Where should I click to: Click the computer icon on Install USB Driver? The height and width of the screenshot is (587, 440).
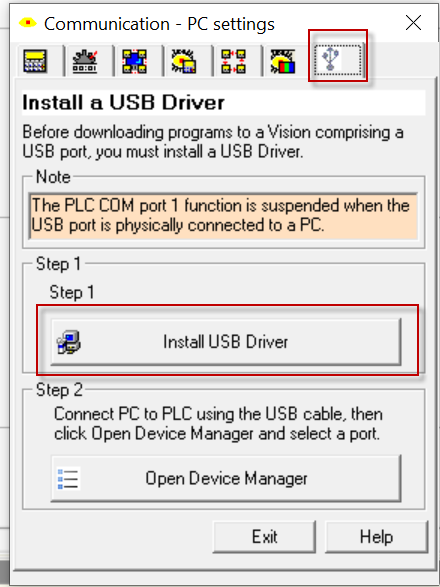[69, 342]
